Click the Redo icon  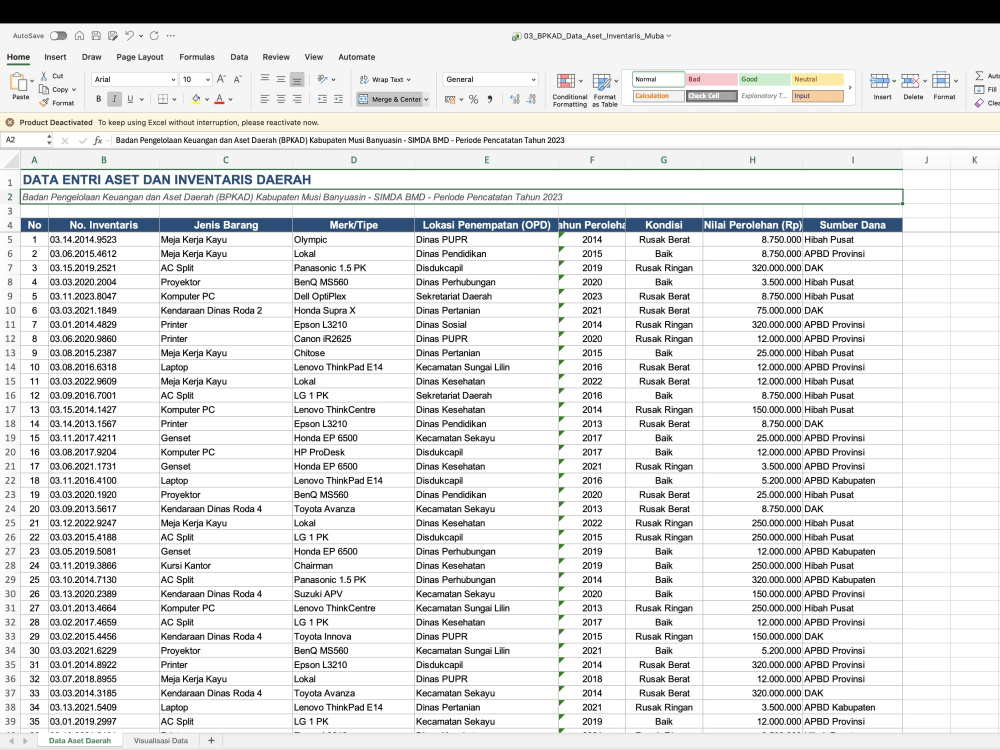[x=154, y=36]
